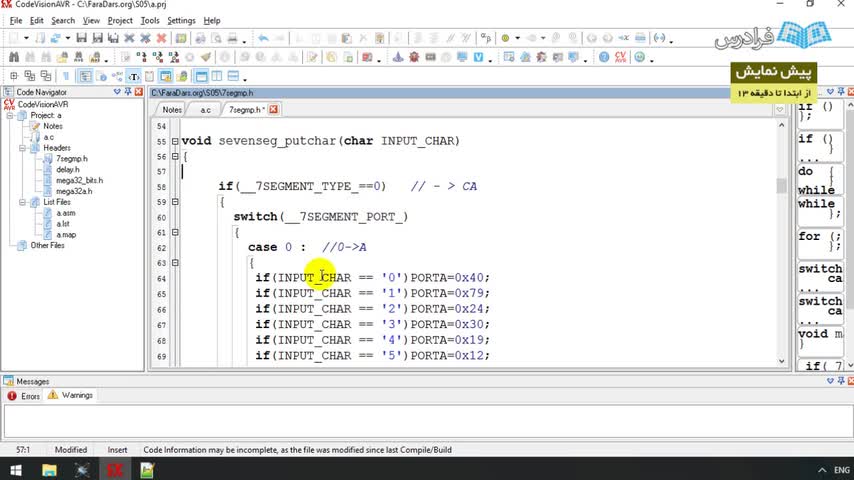Click the blue V icon
The width and height of the screenshot is (854, 480).
(478, 57)
